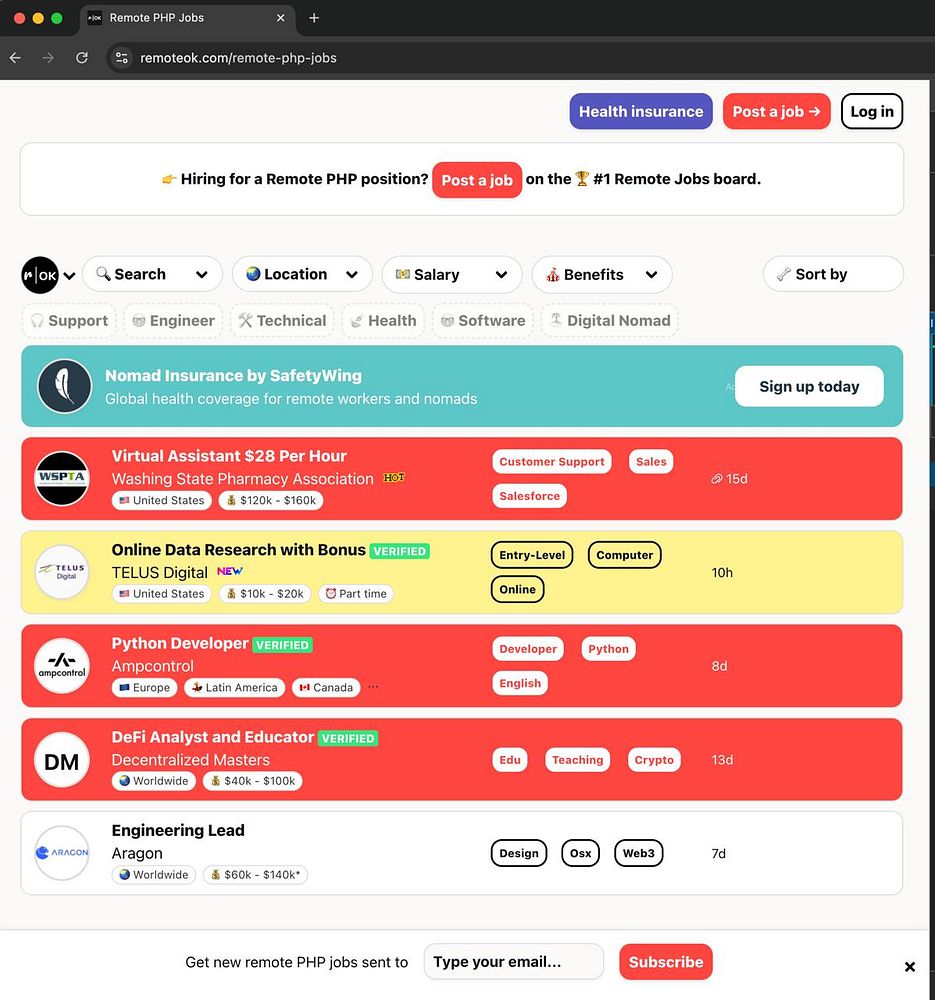Open the Aragon company logo
Screen dimensions: 935x1000
(x=62, y=853)
